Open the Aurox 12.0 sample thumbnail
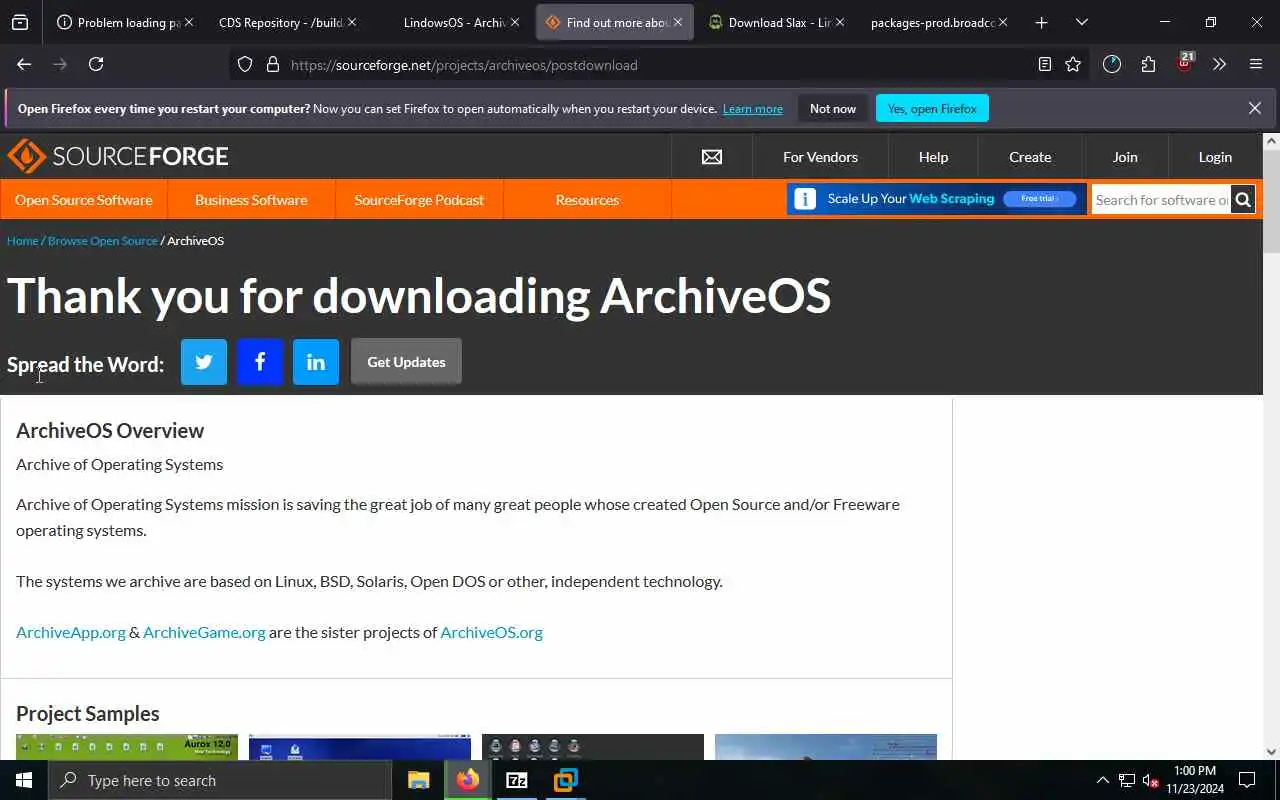 (127, 746)
